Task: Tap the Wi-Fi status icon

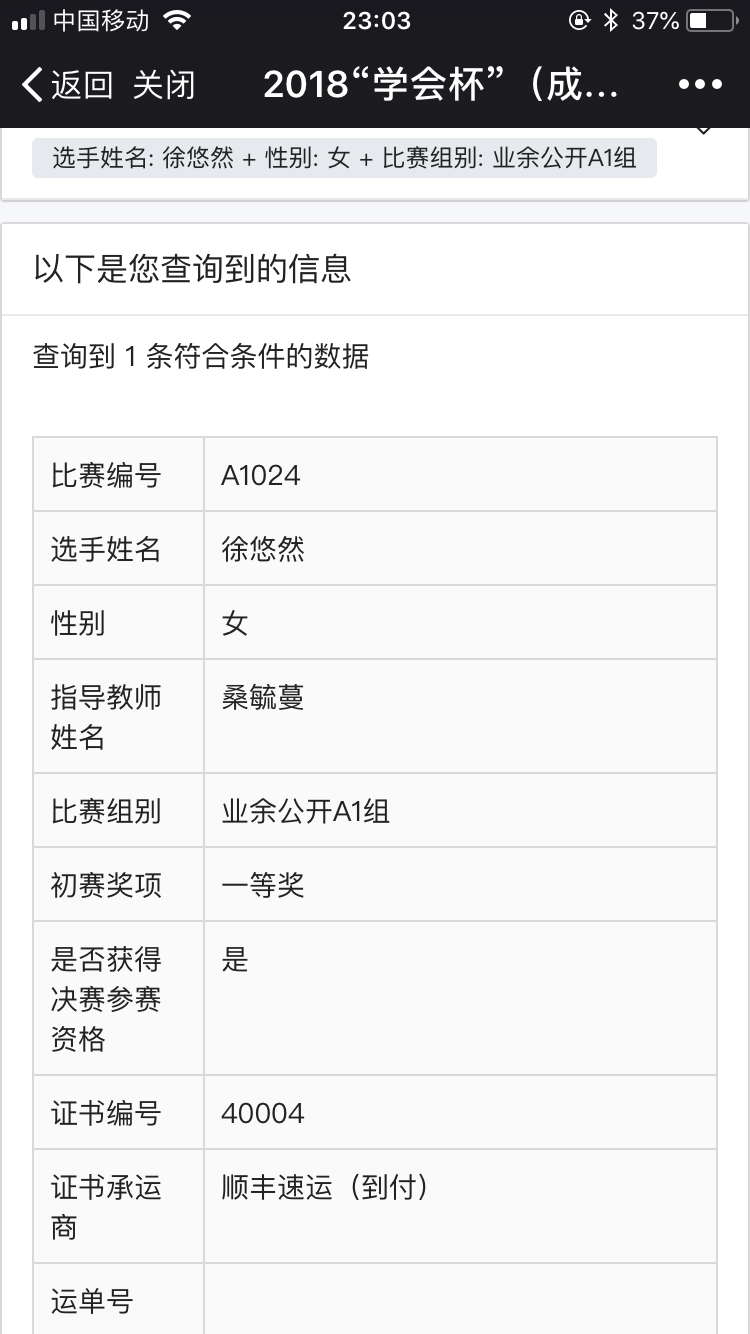Action: (x=177, y=20)
